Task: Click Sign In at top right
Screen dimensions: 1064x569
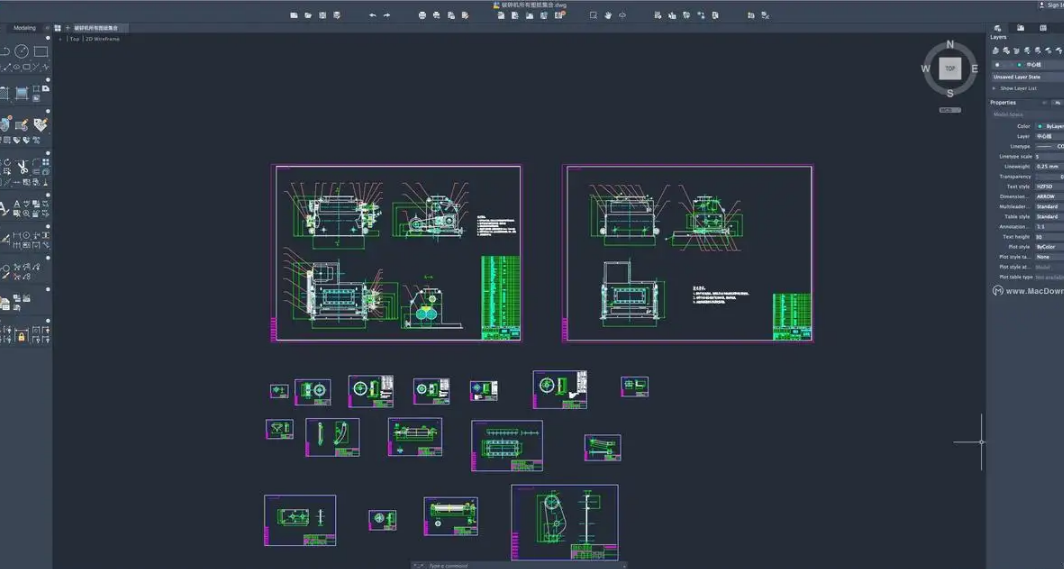Action: click(x=1054, y=5)
